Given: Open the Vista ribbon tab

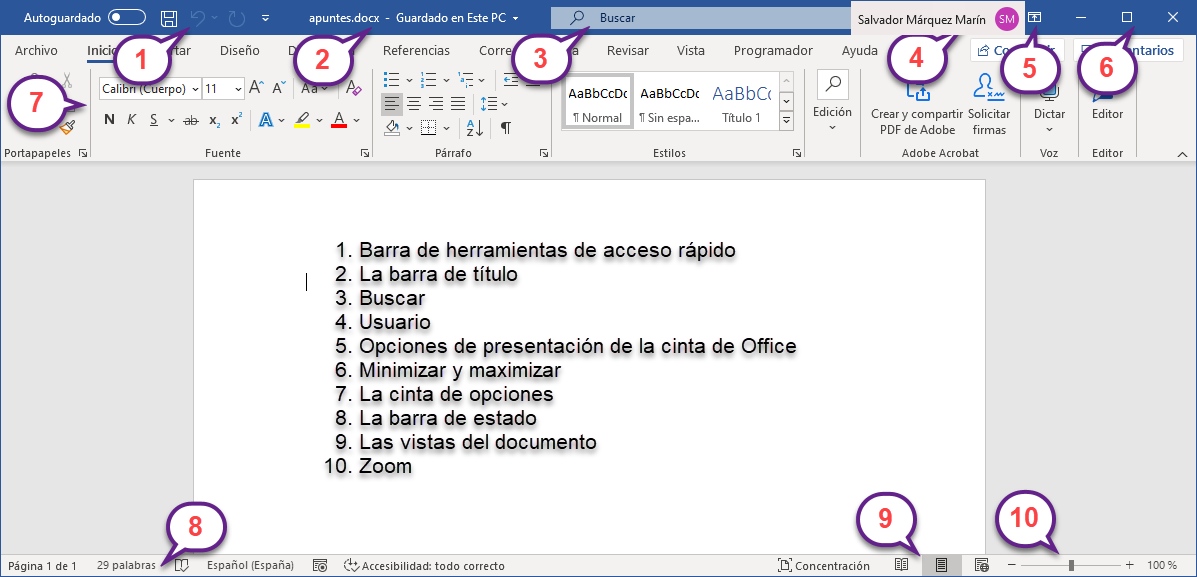Looking at the screenshot, I should (690, 51).
